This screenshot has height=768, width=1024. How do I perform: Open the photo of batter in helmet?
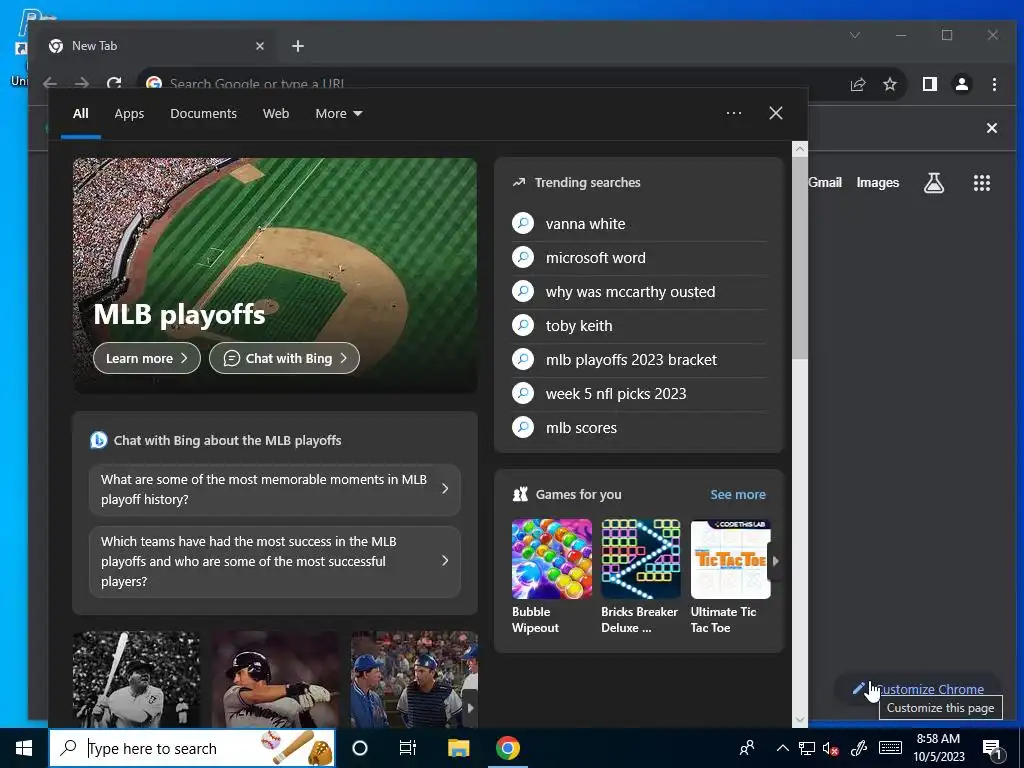click(x=275, y=679)
